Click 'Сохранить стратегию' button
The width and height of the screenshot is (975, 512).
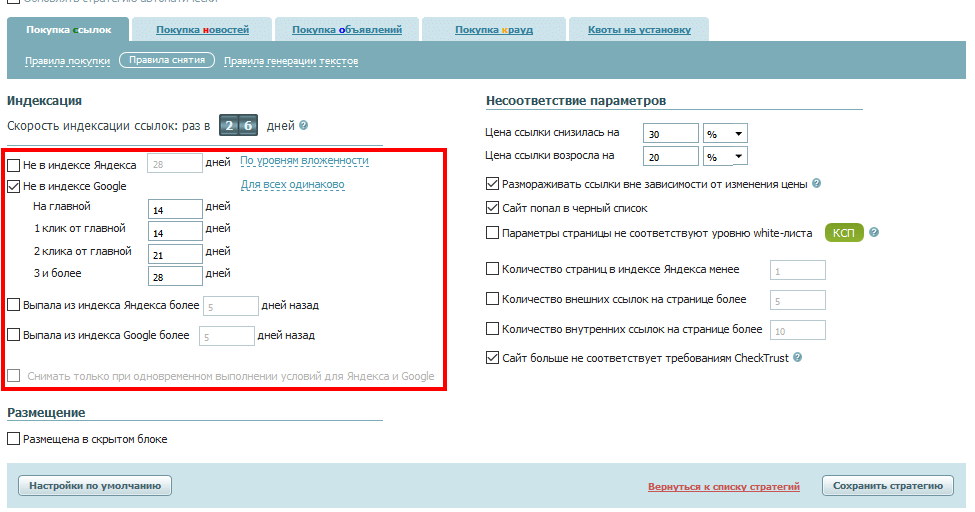tap(888, 486)
